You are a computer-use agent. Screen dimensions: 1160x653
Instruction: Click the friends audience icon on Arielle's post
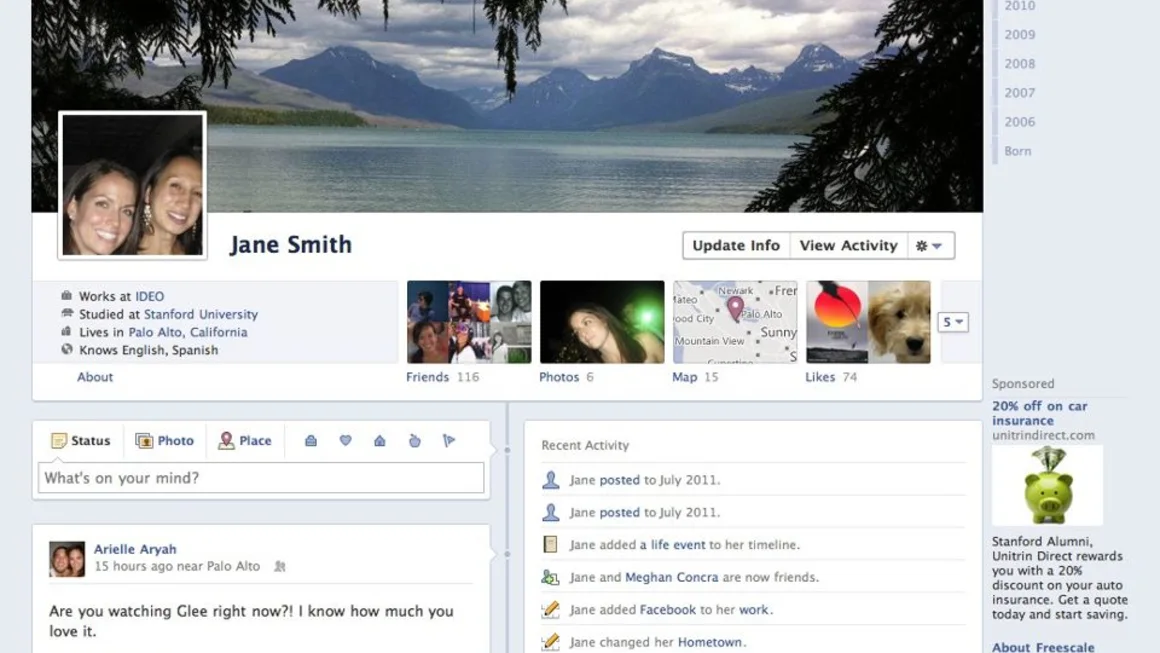point(280,566)
